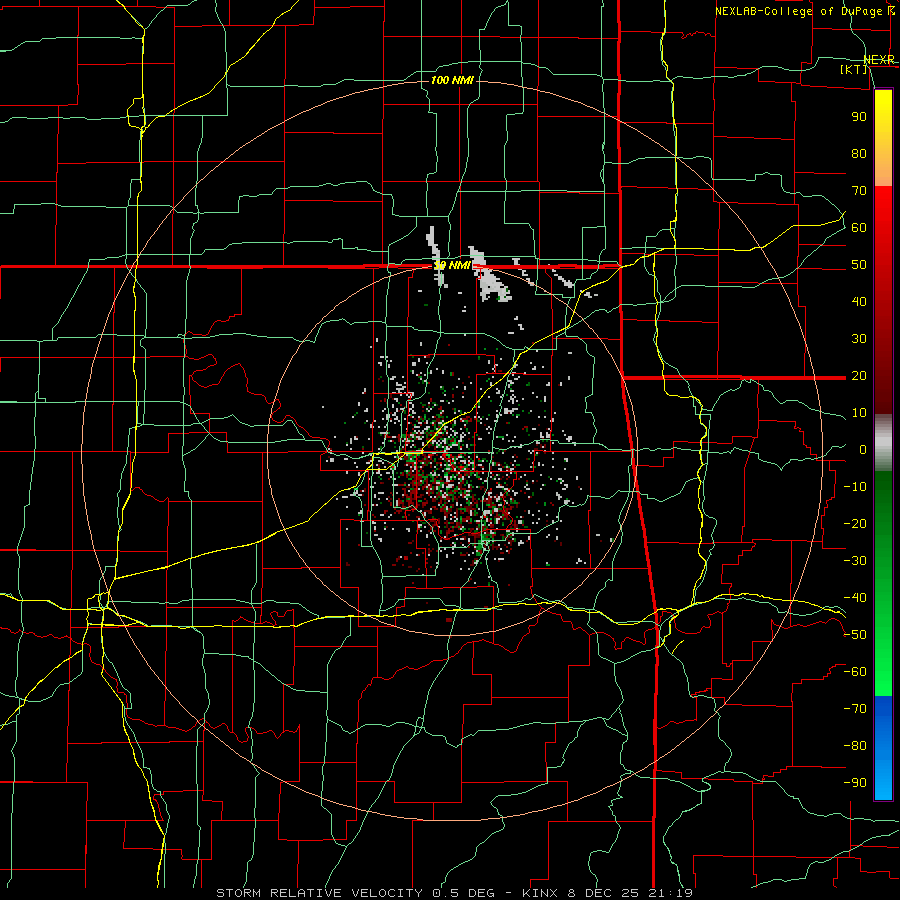
Task: Click the 50 NMI range ring label
Action: 452,265
